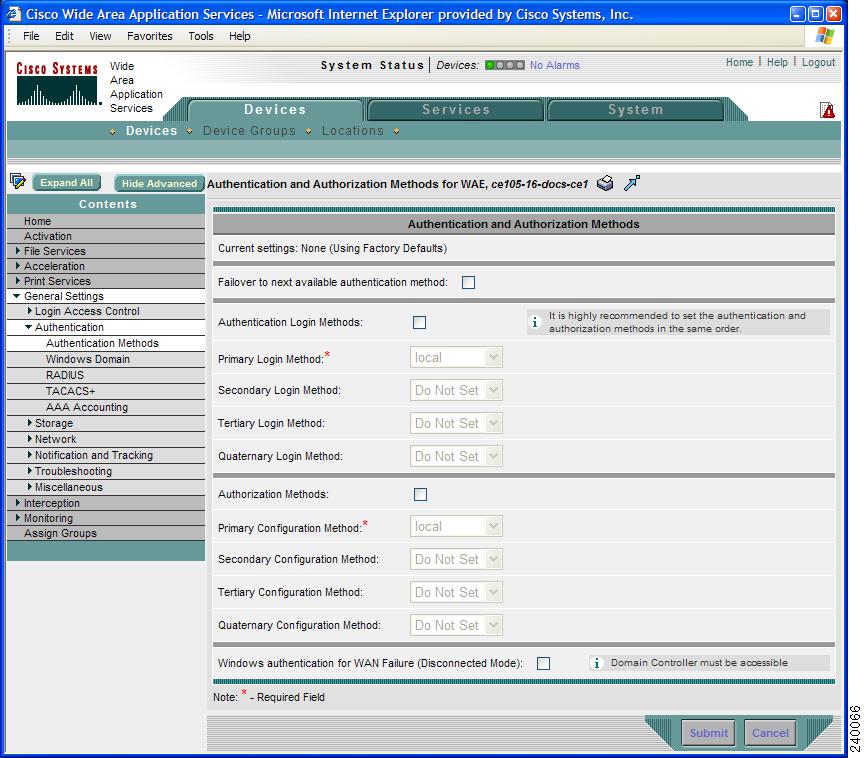Open Quaternary Login Method dropdown

coord(456,456)
